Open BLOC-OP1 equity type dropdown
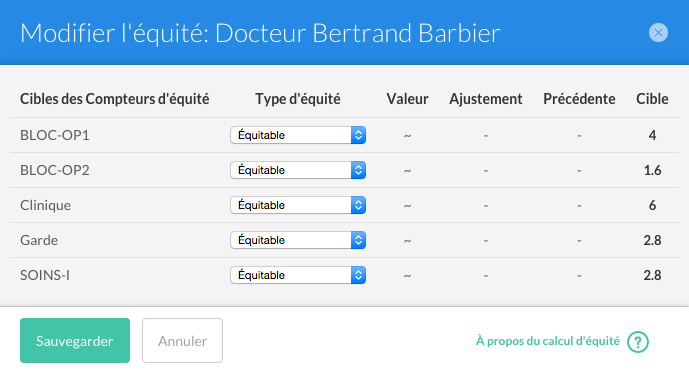The width and height of the screenshot is (689, 374). click(298, 135)
